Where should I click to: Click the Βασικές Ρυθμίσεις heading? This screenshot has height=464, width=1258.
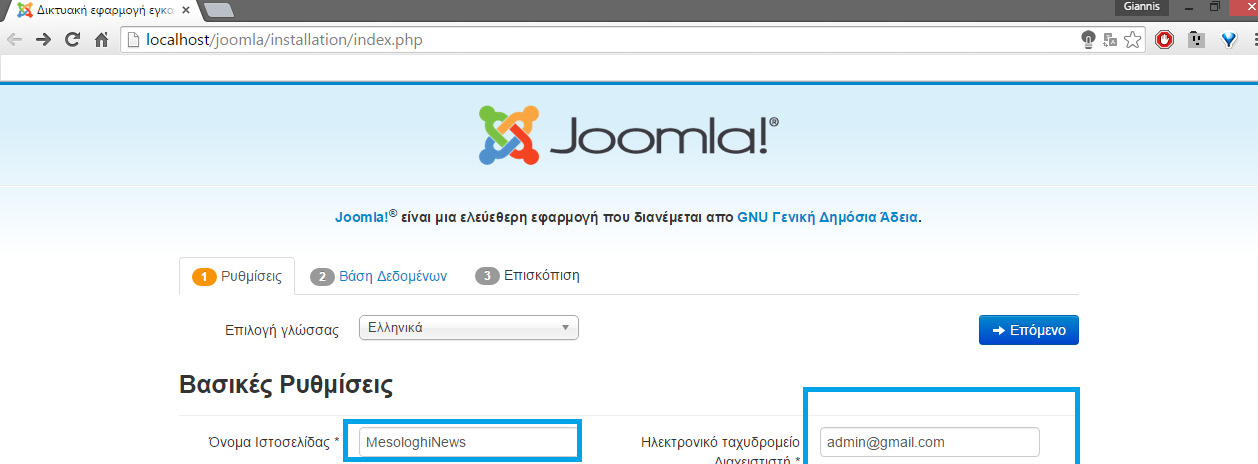click(x=285, y=385)
